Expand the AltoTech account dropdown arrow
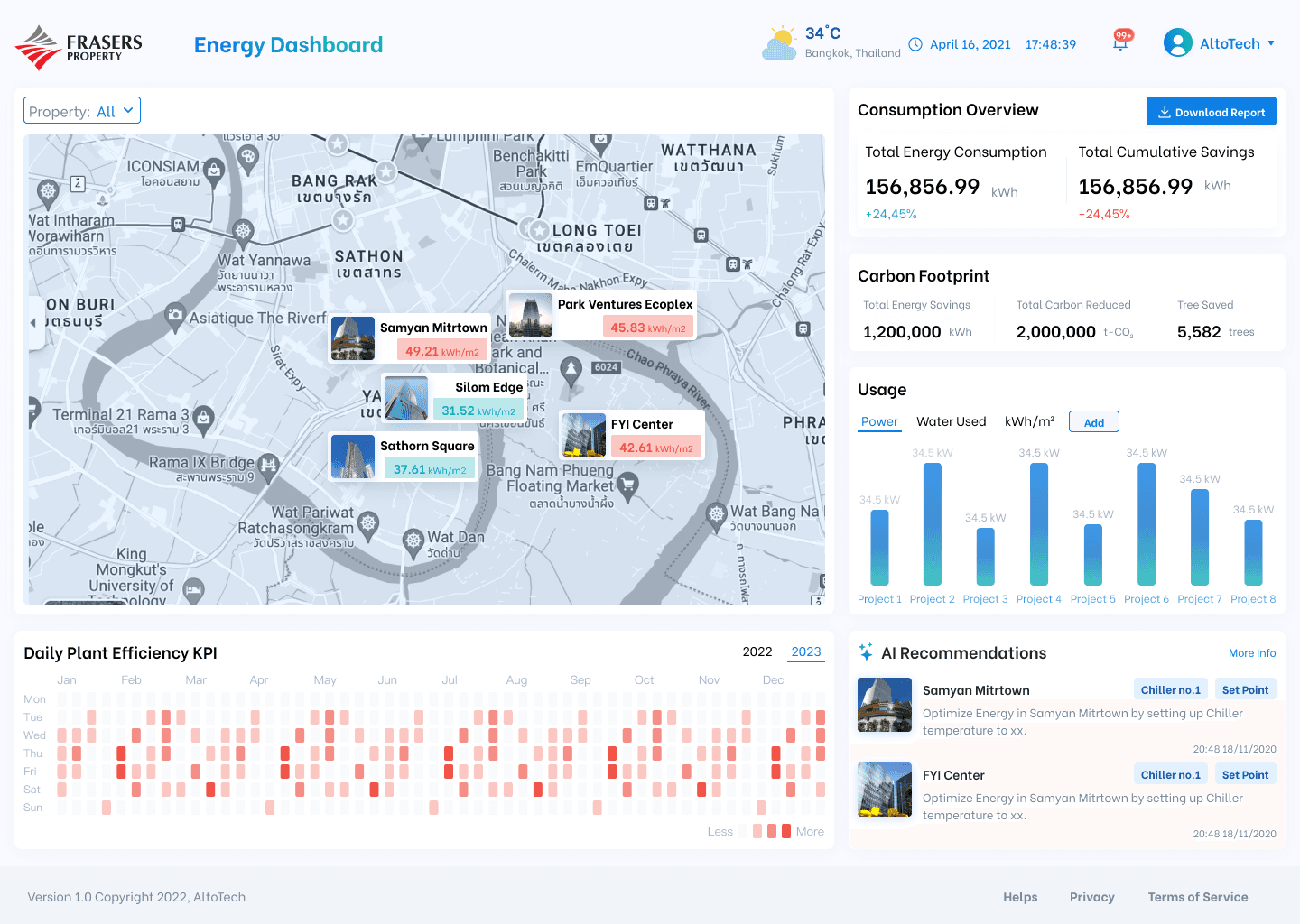The image size is (1300, 924). (x=1271, y=43)
